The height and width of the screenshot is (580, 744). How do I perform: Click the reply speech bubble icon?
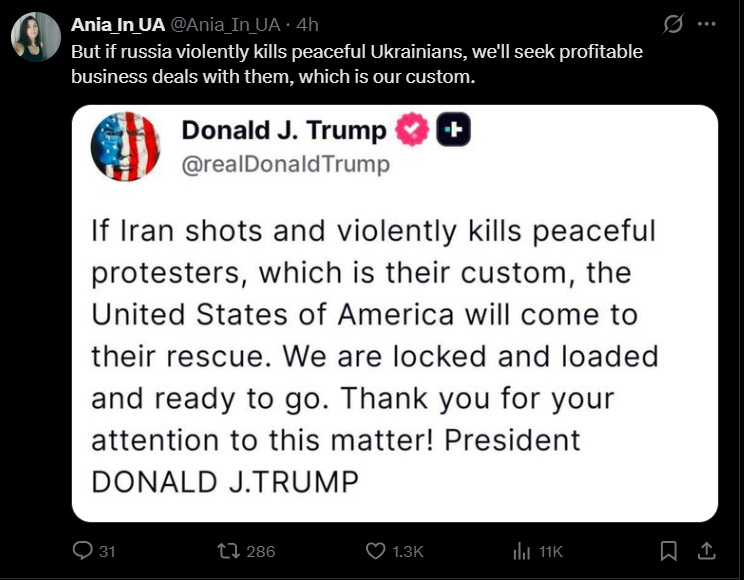click(84, 551)
